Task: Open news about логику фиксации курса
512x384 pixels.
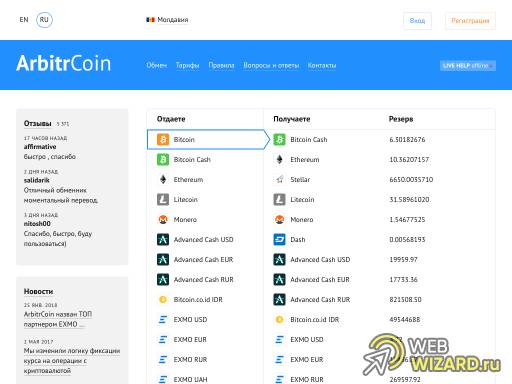Action: click(x=72, y=361)
